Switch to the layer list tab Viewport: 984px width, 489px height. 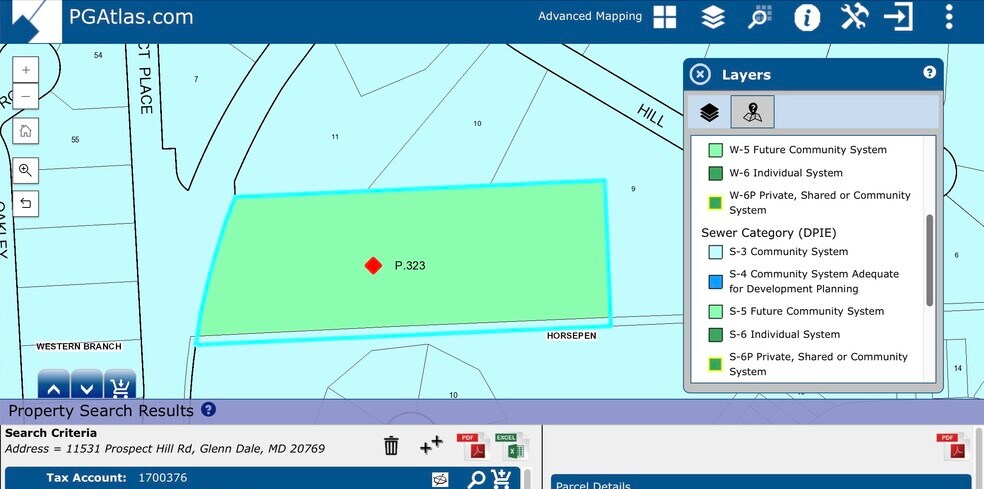tap(709, 112)
